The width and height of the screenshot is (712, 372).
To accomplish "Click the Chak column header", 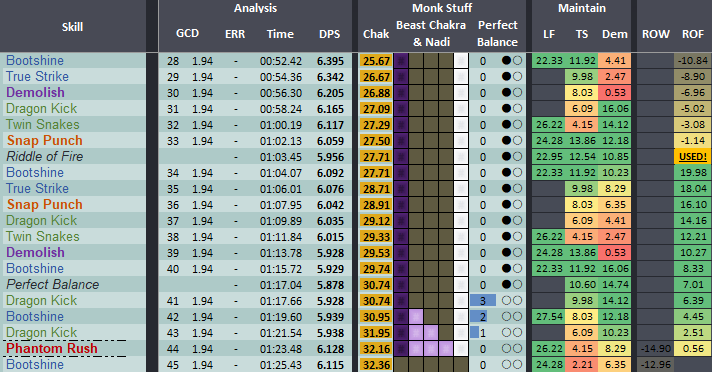I will click(x=376, y=34).
